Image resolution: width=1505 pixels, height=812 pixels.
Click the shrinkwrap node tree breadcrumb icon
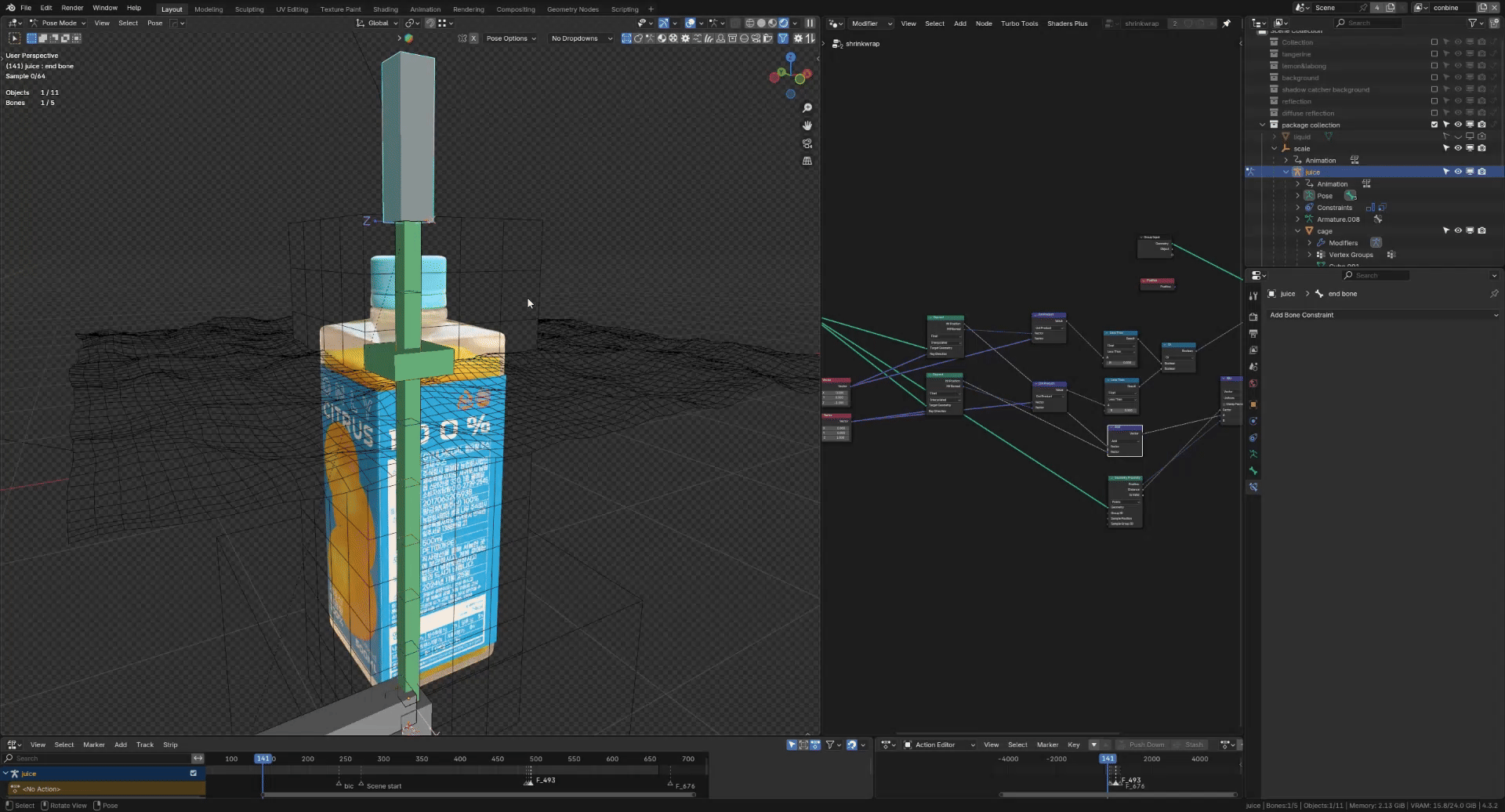click(838, 44)
